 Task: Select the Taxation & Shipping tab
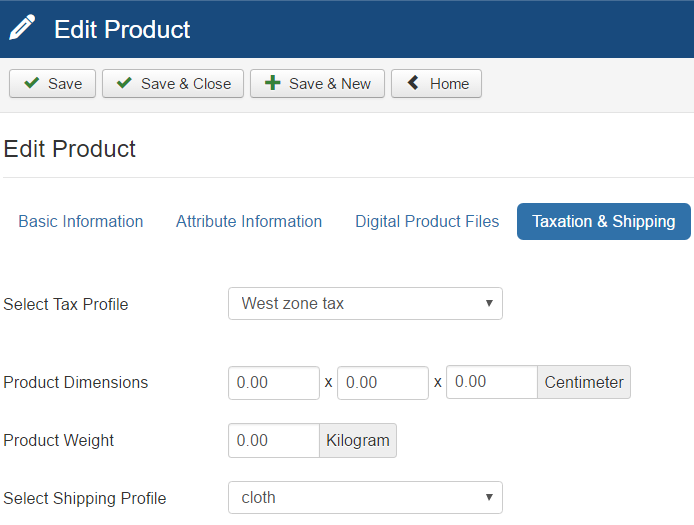click(x=603, y=222)
